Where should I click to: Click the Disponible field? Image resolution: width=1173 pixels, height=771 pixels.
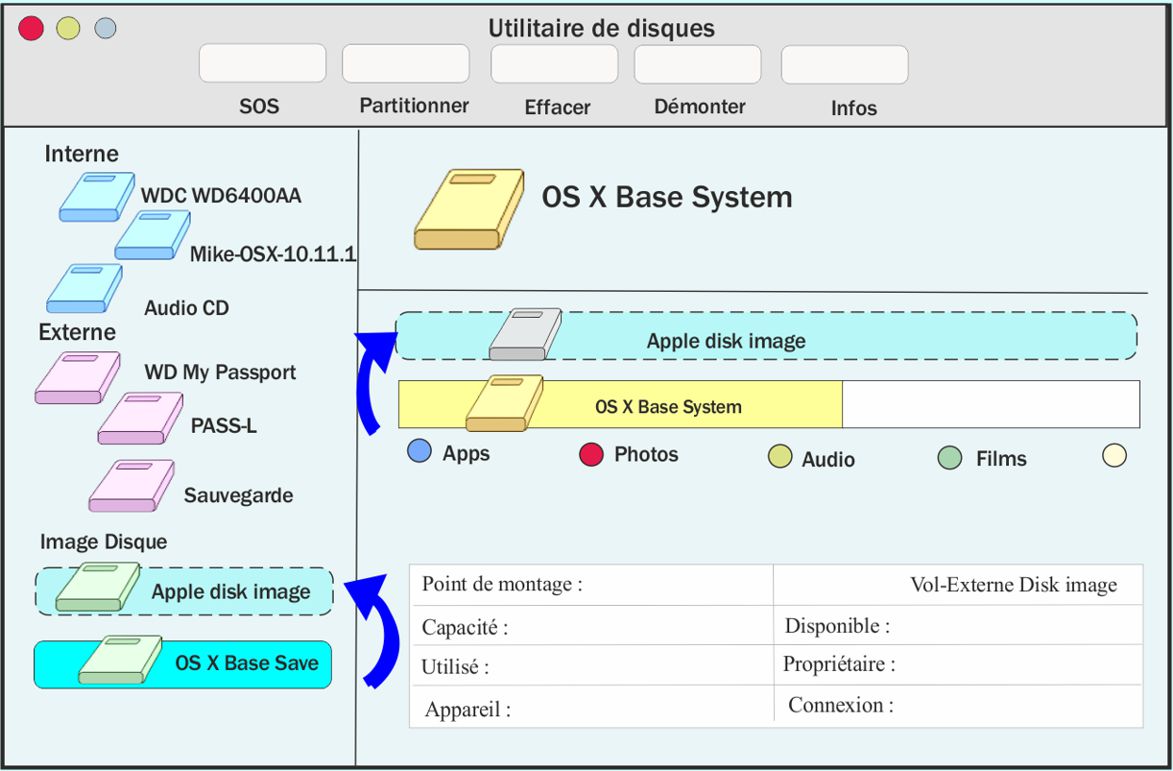click(x=958, y=625)
